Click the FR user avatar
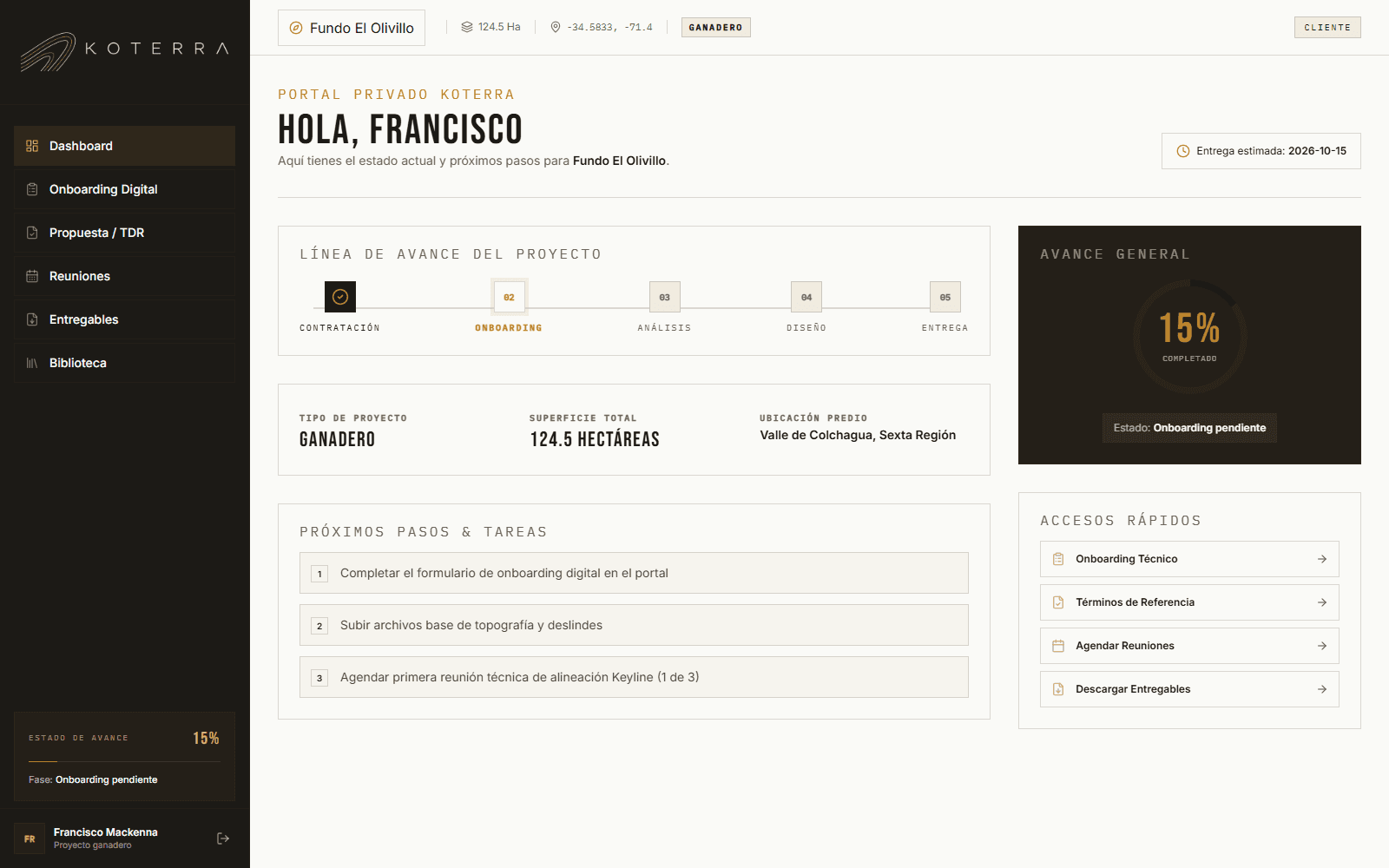This screenshot has width=1389, height=868. pyautogui.click(x=30, y=838)
